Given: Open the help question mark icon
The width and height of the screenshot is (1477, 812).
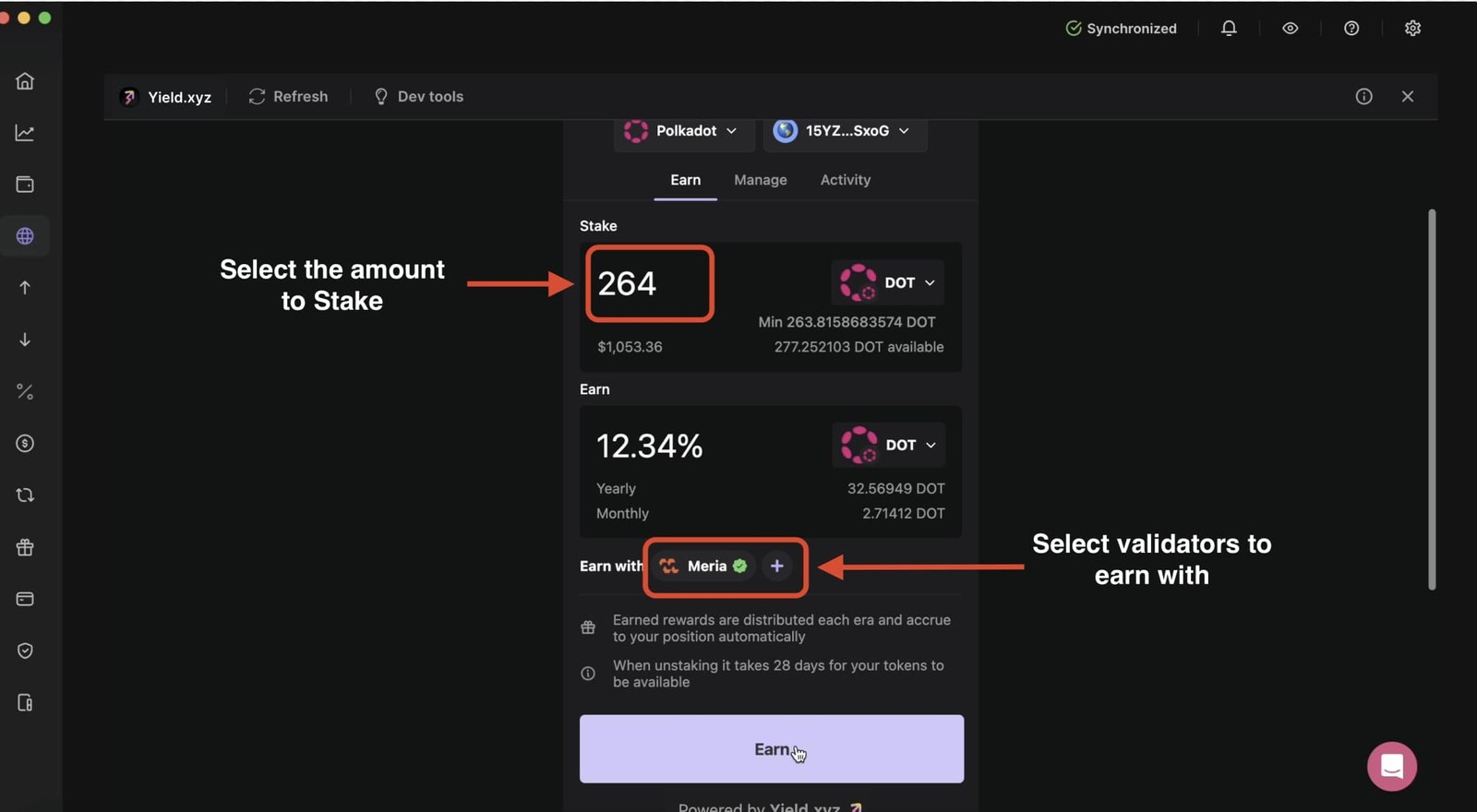Looking at the screenshot, I should pyautogui.click(x=1351, y=29).
